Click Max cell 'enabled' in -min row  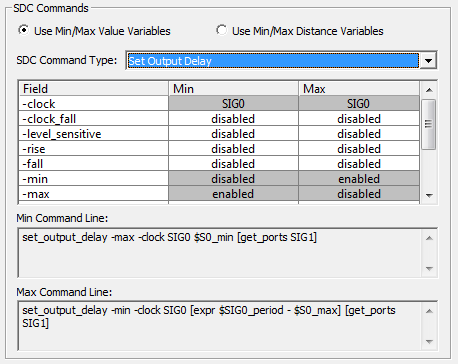pos(359,179)
